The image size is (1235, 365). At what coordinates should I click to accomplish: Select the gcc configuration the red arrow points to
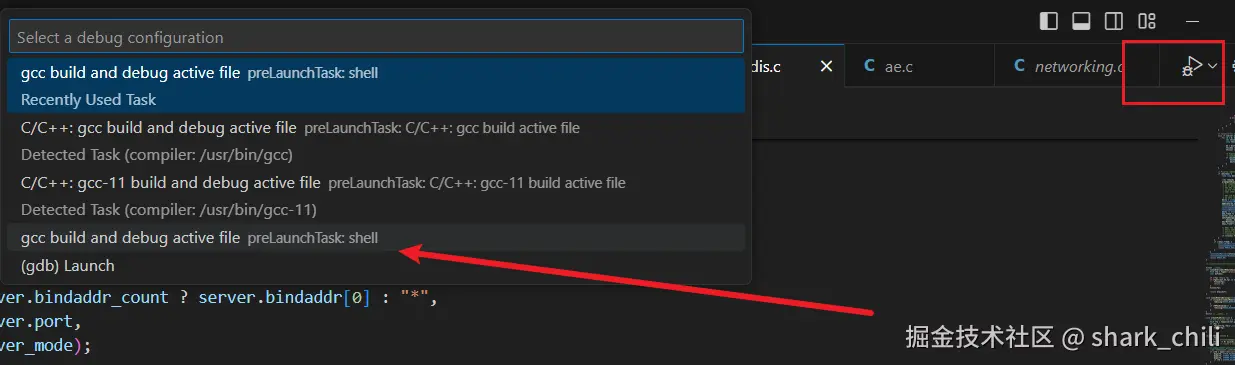[376, 238]
